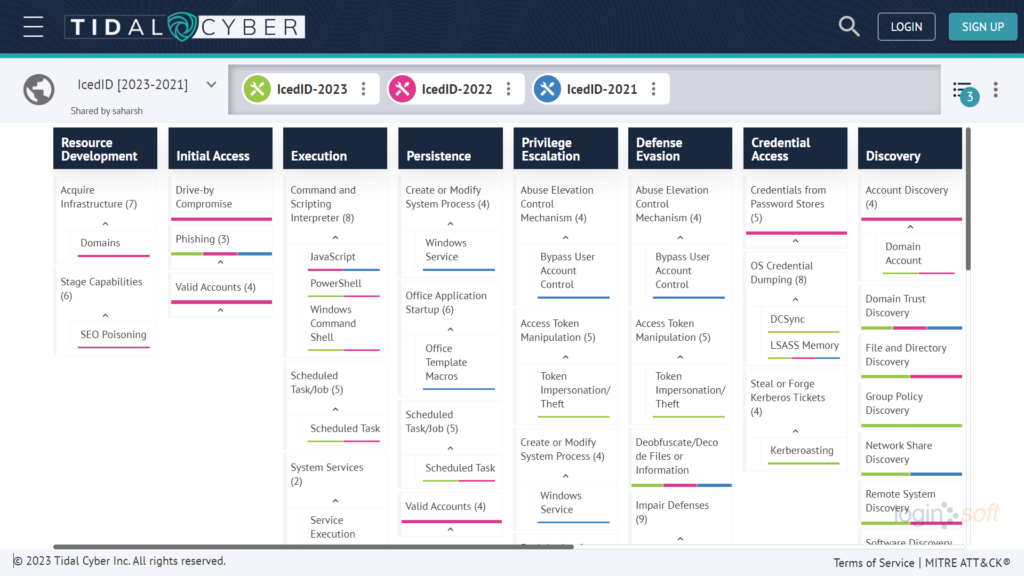Click Windows Service under Persistence
1024x576 pixels.
click(x=445, y=249)
